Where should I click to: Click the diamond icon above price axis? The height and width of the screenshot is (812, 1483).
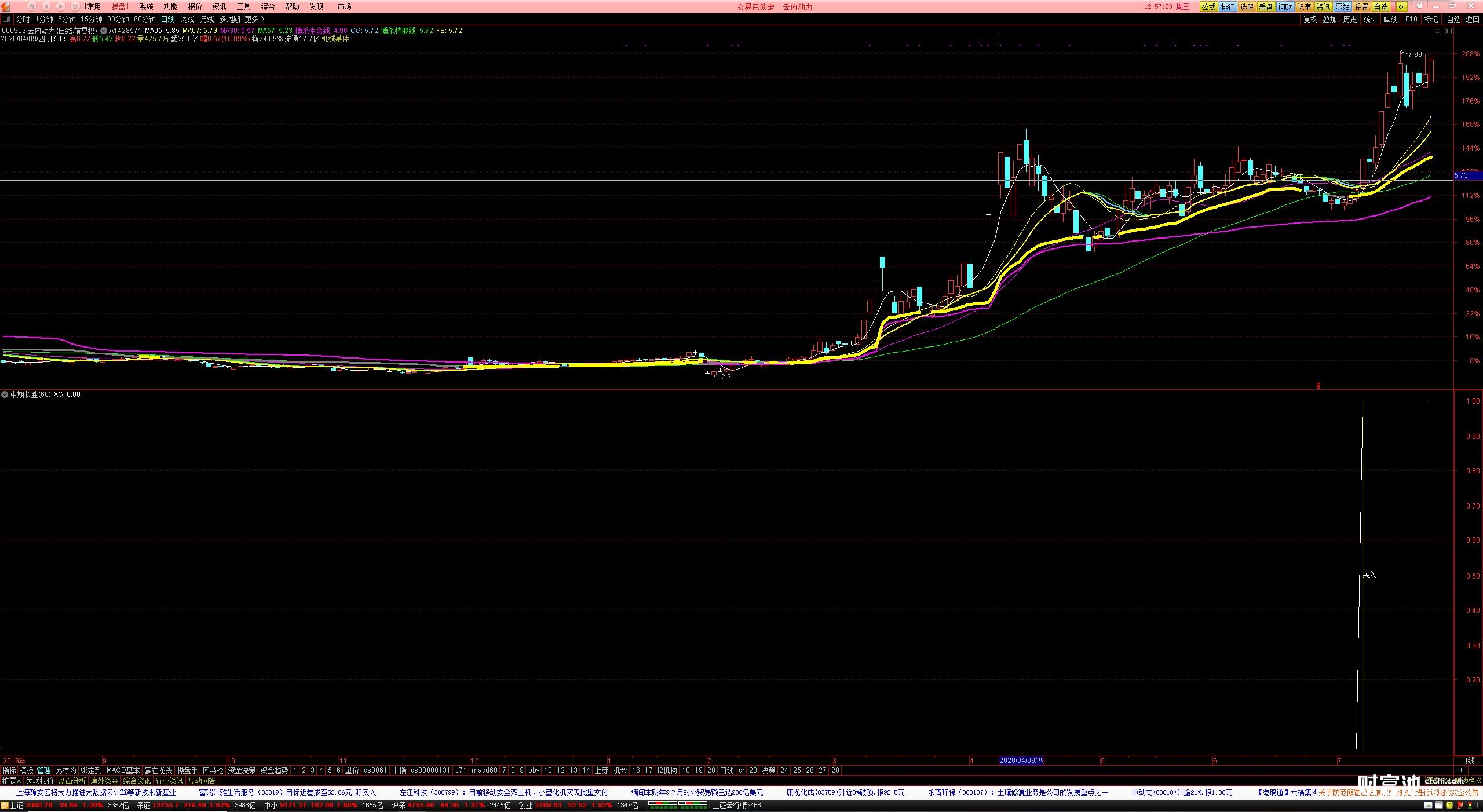(1437, 31)
